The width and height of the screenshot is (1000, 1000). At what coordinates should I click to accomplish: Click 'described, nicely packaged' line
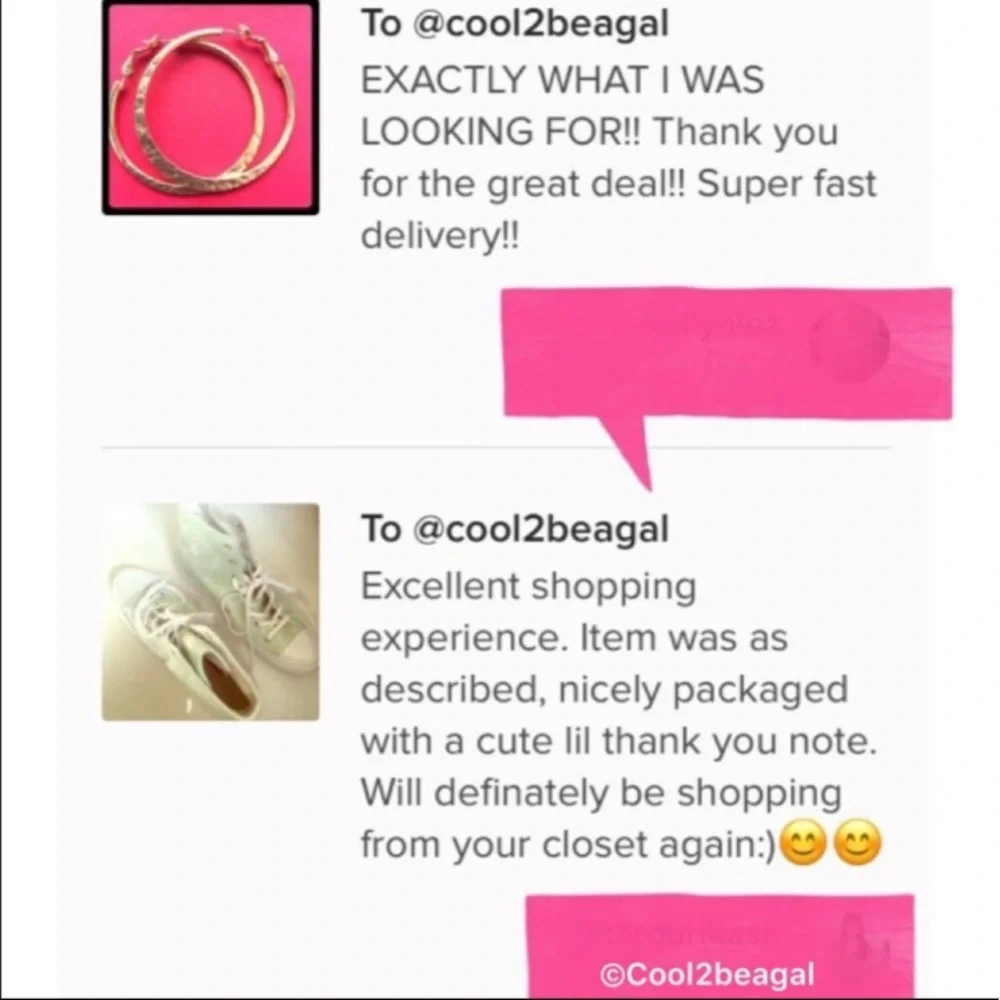pyautogui.click(x=605, y=689)
